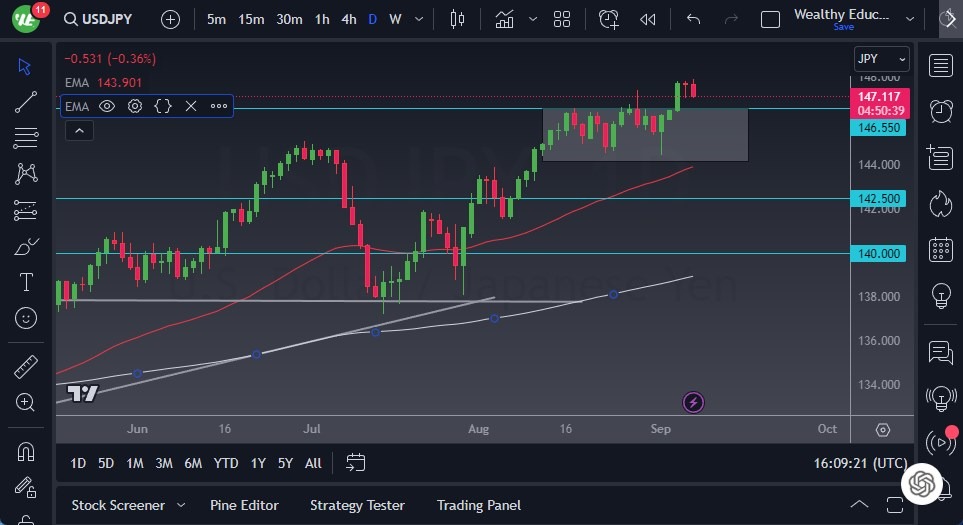Toggle magnet mode on
The image size is (963, 525).
click(x=26, y=450)
